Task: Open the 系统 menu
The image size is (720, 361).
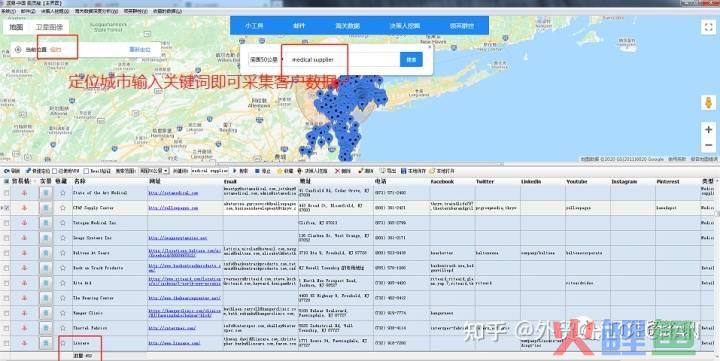Action: coord(8,11)
